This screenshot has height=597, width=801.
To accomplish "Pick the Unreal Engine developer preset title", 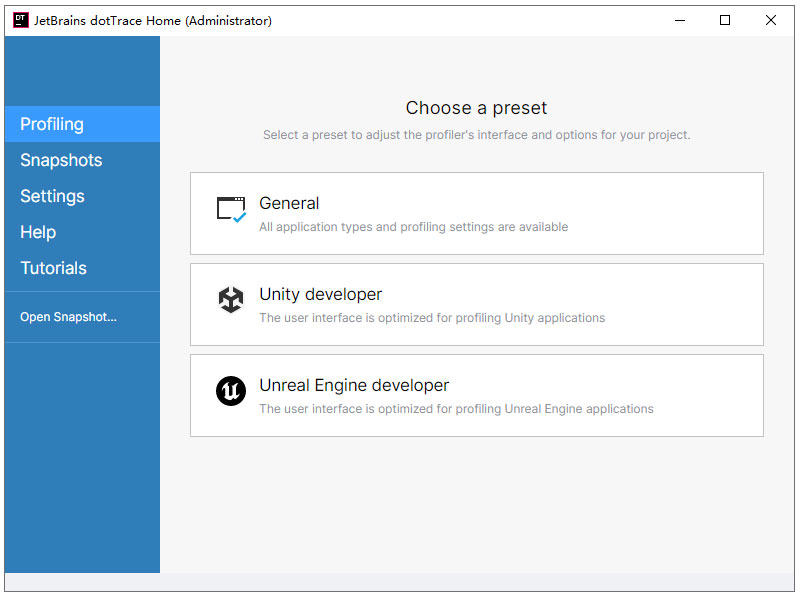I will [354, 385].
